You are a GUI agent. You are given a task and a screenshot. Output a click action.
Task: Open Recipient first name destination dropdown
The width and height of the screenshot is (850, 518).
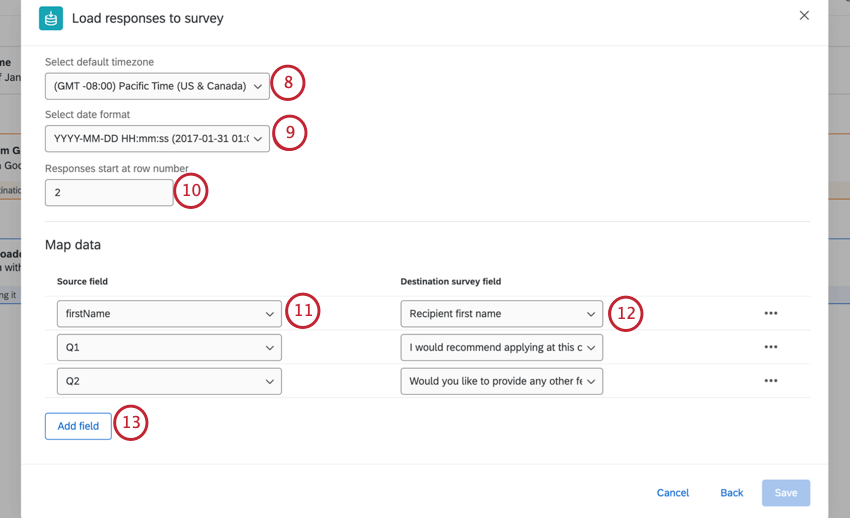(x=501, y=314)
